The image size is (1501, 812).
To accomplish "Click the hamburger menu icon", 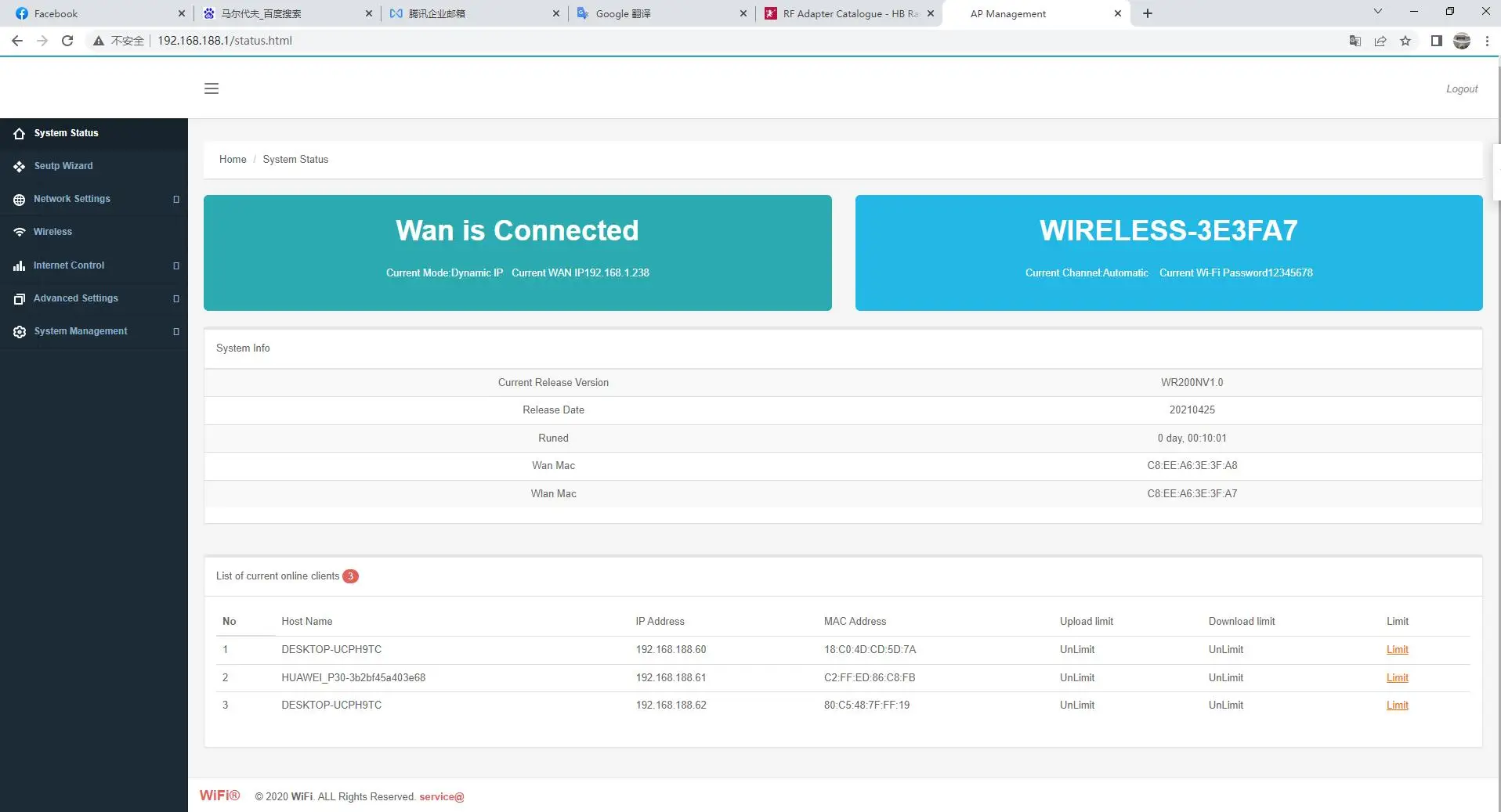I will point(212,88).
